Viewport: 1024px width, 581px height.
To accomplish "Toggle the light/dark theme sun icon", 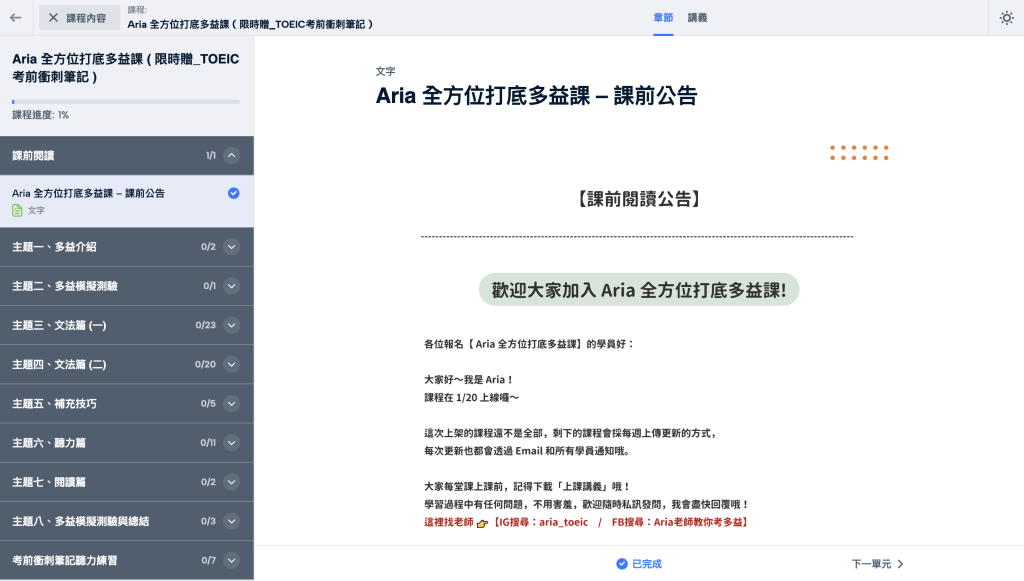I will click(x=1006, y=17).
